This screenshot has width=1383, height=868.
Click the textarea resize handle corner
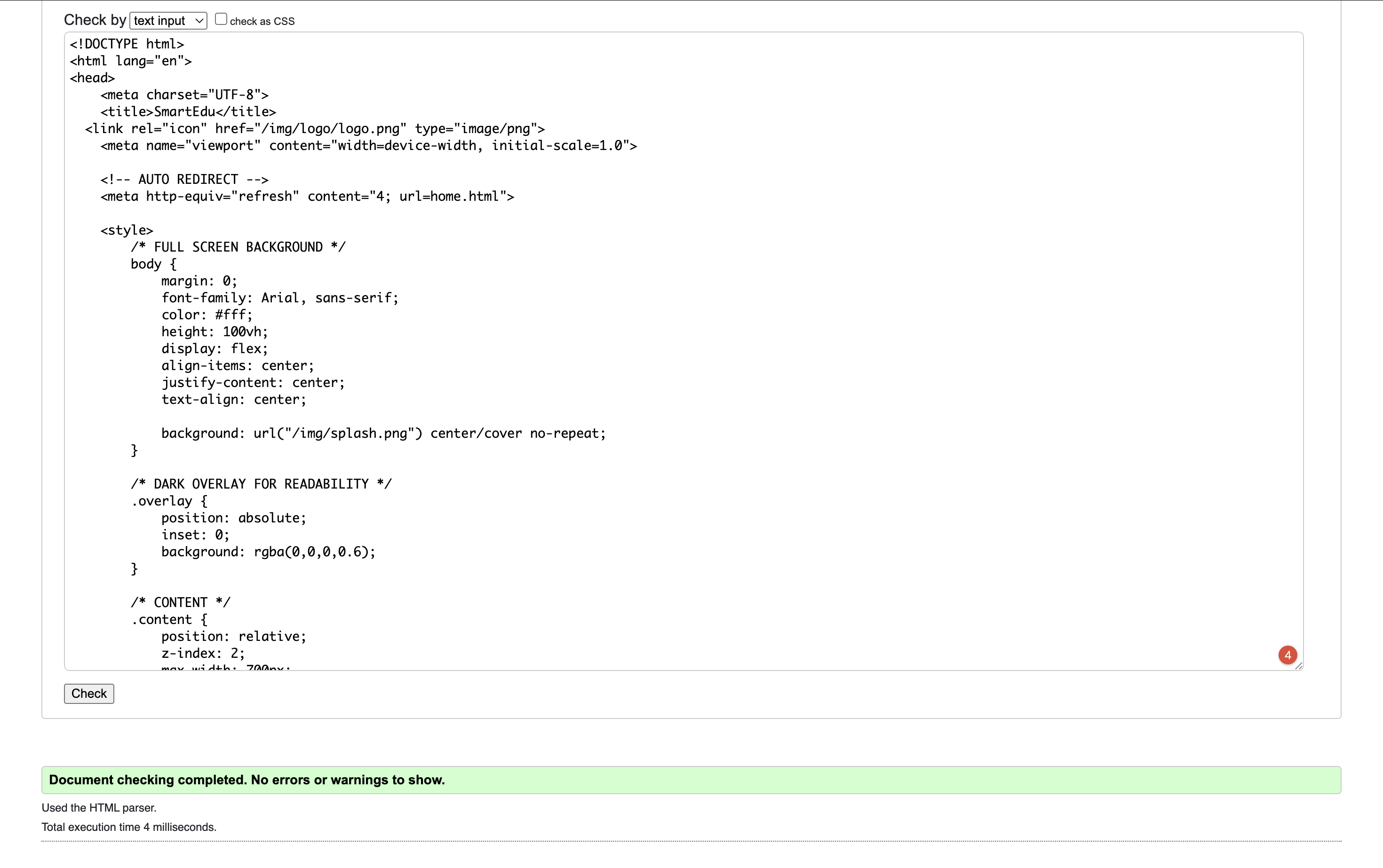click(x=1299, y=666)
